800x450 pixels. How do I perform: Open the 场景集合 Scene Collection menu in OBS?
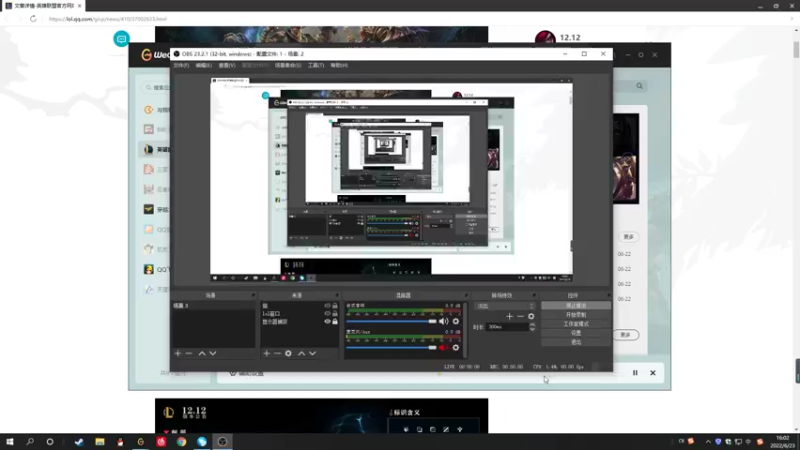(288, 65)
